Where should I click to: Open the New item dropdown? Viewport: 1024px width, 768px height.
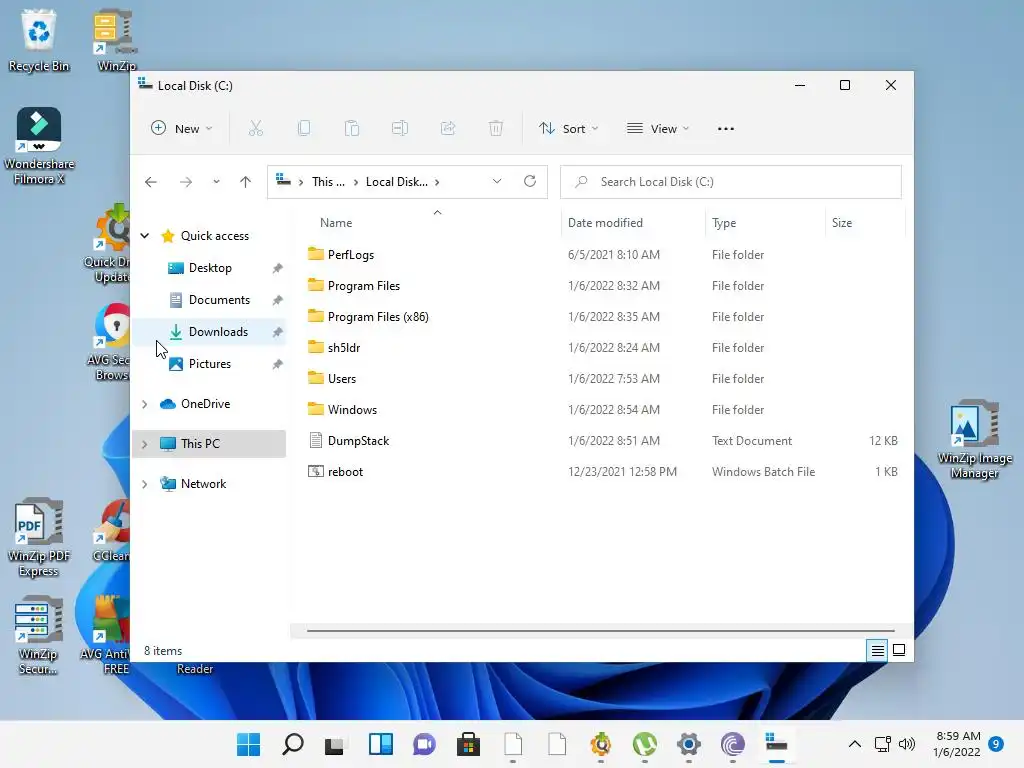(x=182, y=129)
